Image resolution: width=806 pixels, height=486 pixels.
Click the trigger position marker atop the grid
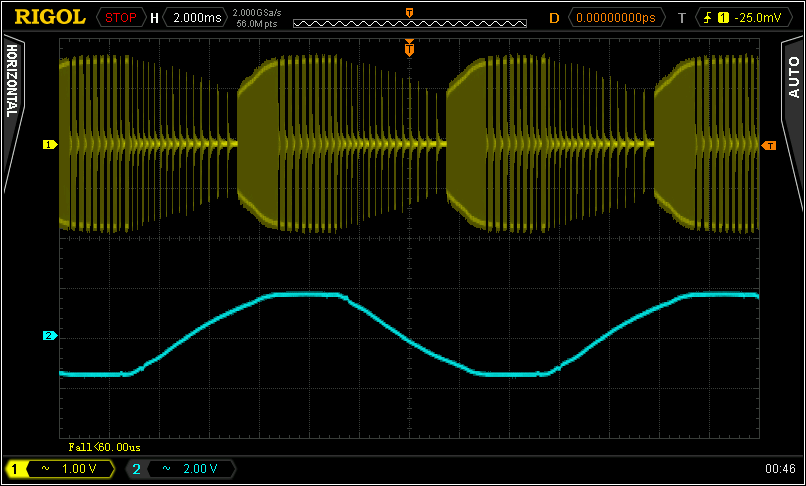pos(409,47)
